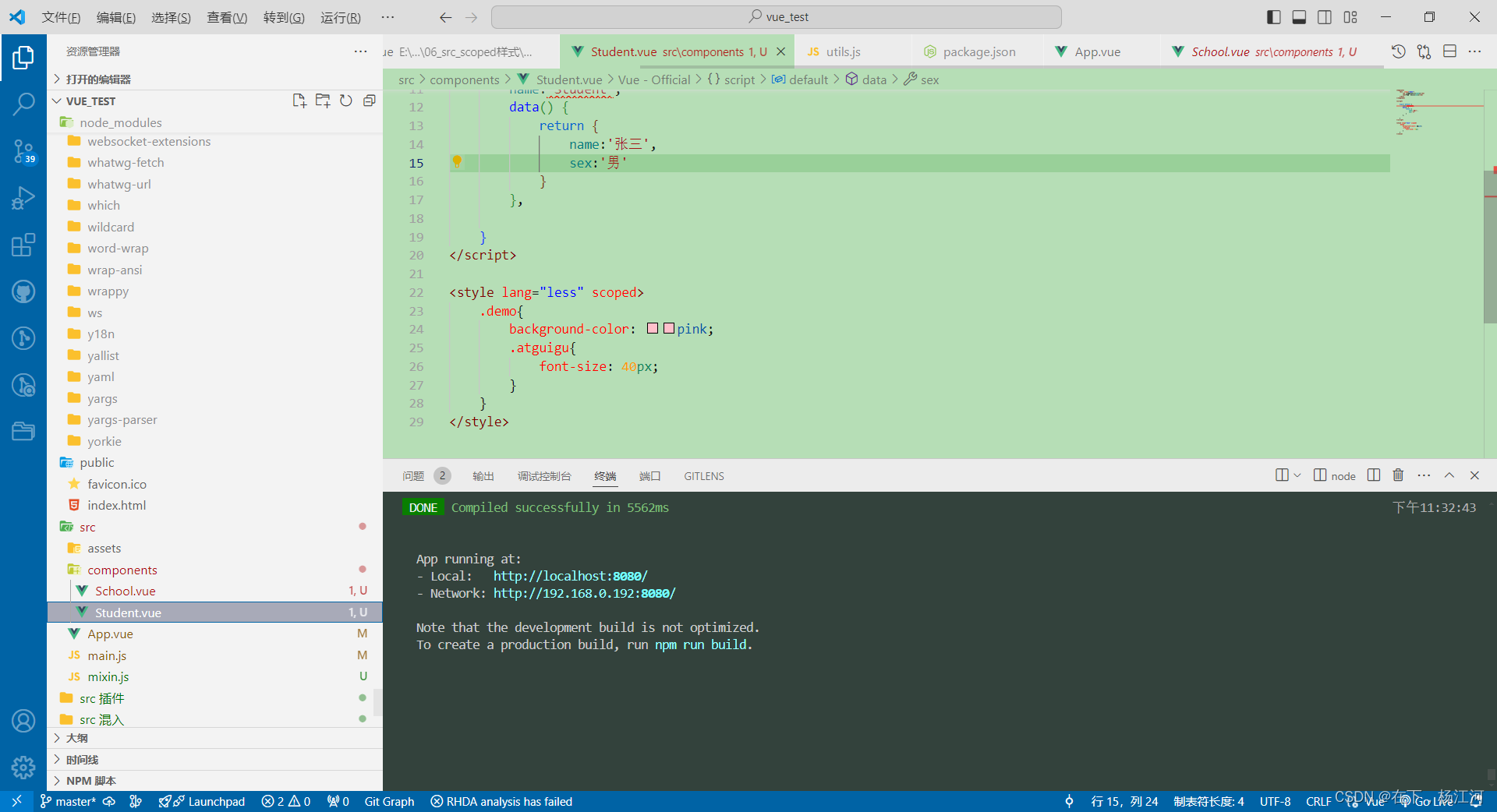Collapse the src folder

pos(214,527)
